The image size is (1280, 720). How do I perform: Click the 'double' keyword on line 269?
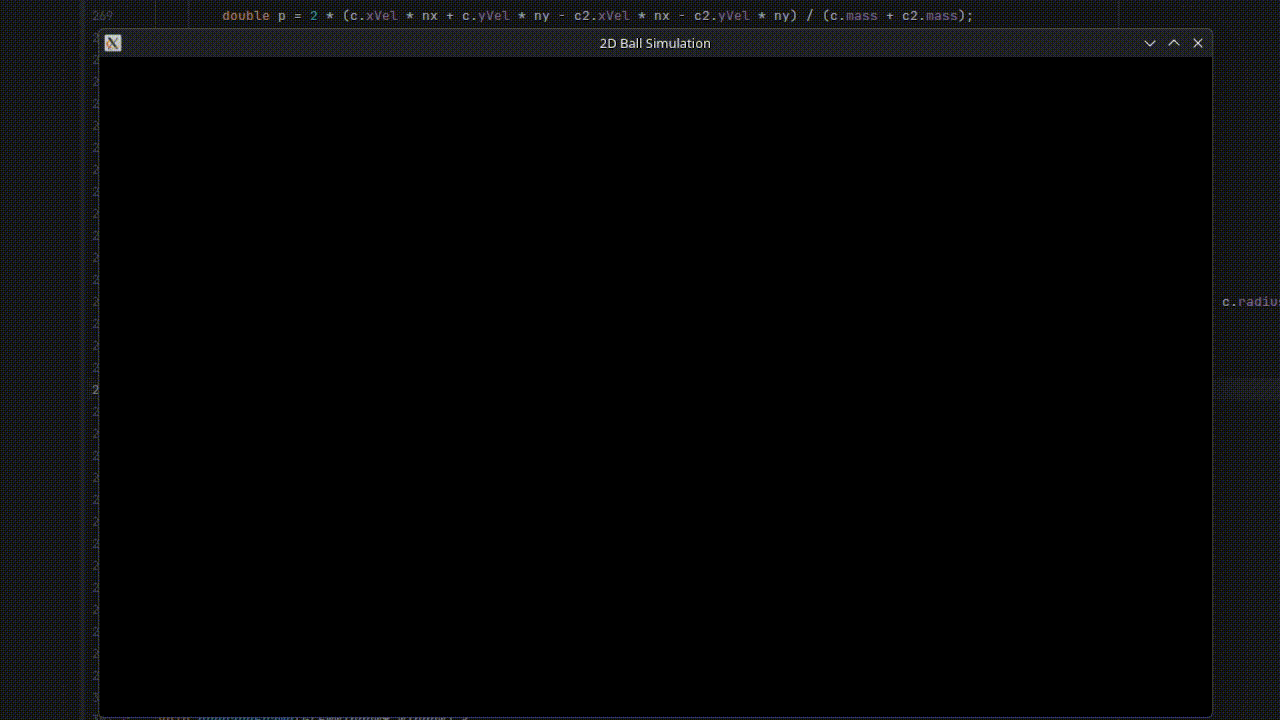tap(246, 16)
